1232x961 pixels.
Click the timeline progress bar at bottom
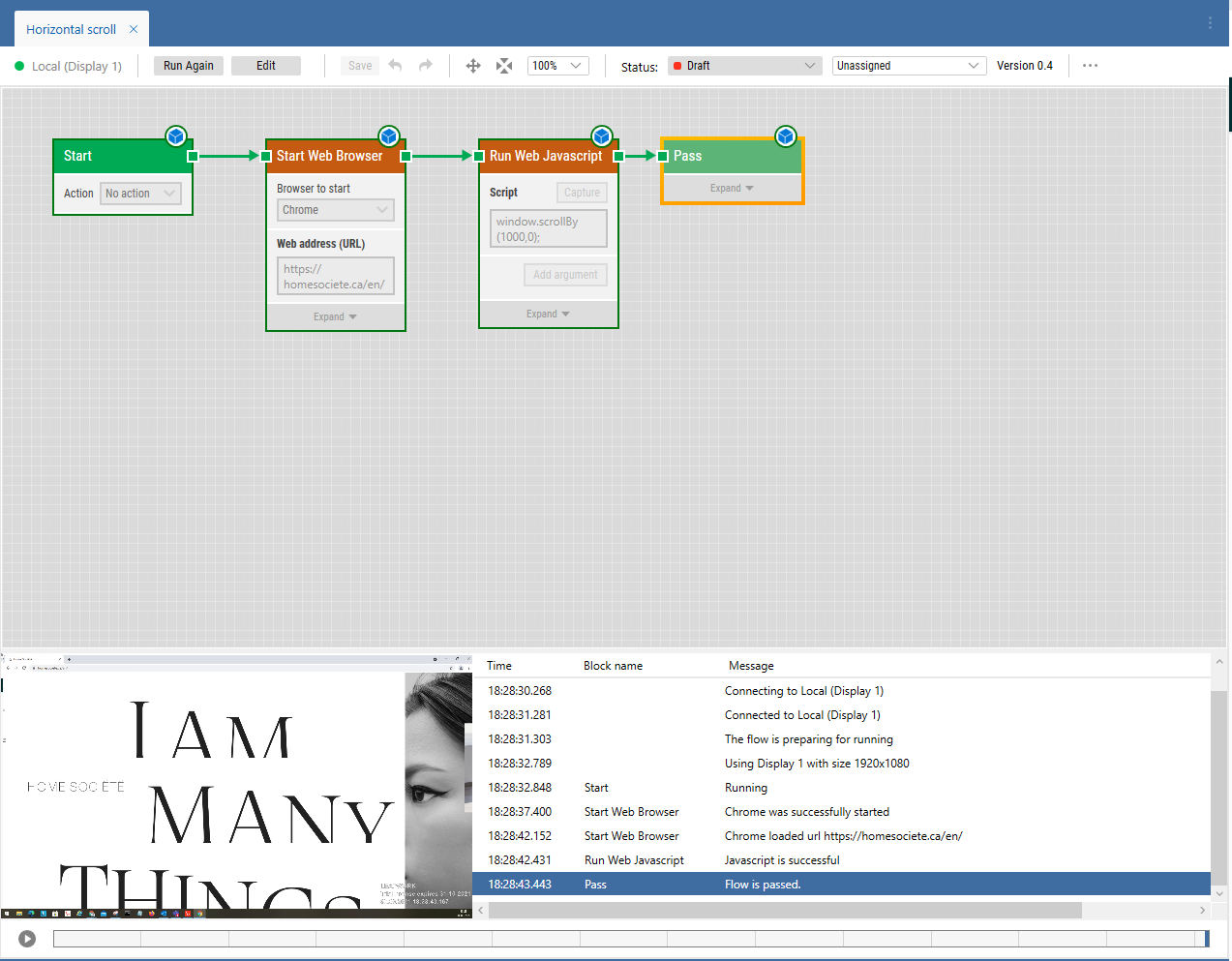629,938
